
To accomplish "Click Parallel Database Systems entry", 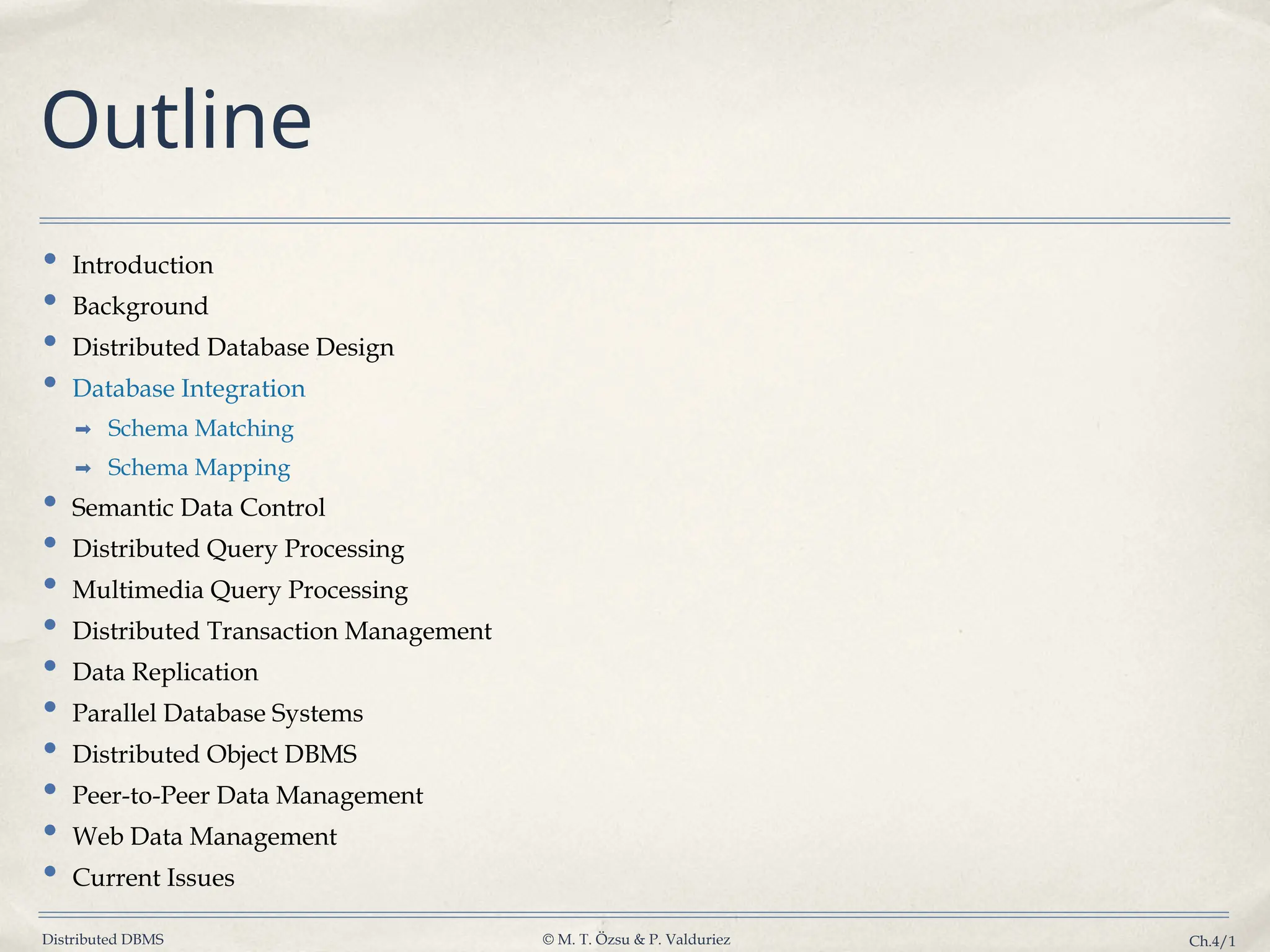I will [x=217, y=713].
